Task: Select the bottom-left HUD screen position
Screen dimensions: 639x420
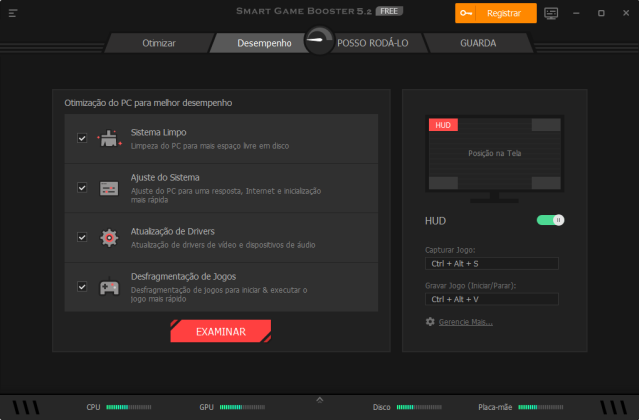Action: coord(443,183)
